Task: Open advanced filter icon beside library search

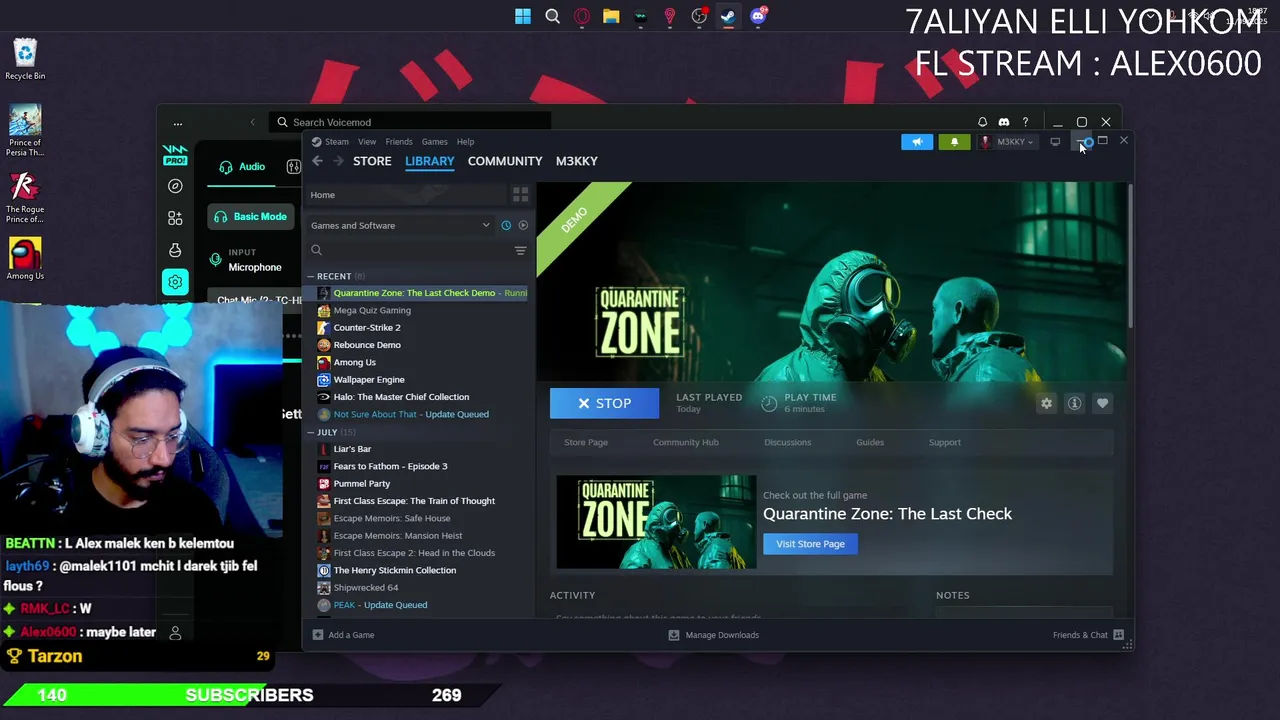Action: (x=520, y=250)
